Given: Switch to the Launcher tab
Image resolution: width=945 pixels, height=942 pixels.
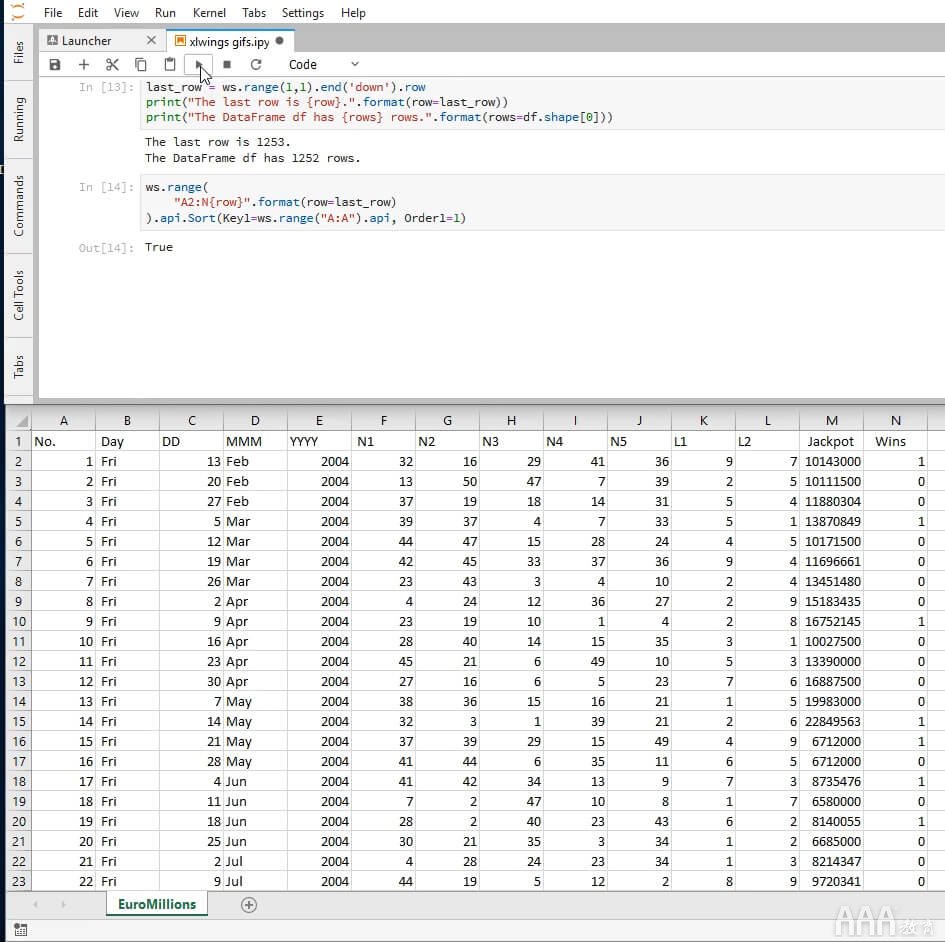Looking at the screenshot, I should [87, 41].
